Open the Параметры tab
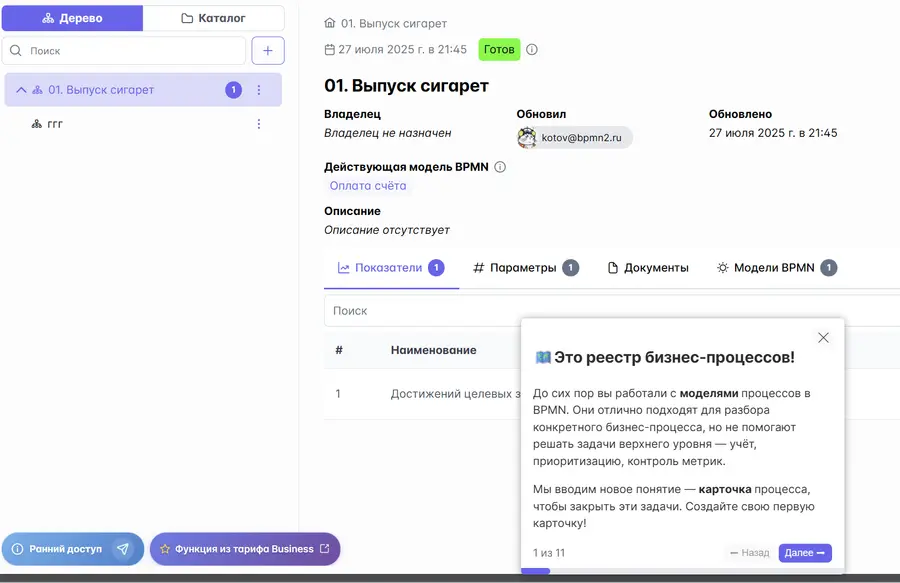 [526, 268]
